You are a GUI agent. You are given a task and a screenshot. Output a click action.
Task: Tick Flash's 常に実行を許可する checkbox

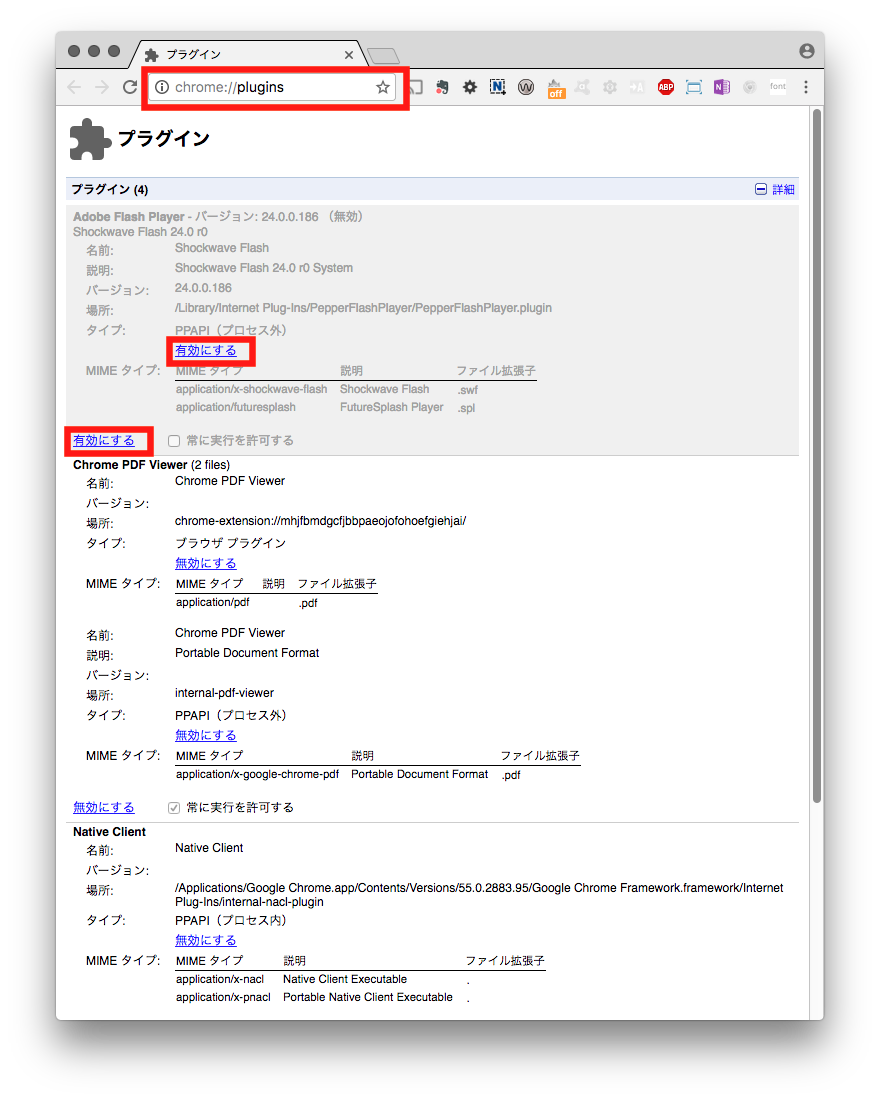tap(174, 441)
